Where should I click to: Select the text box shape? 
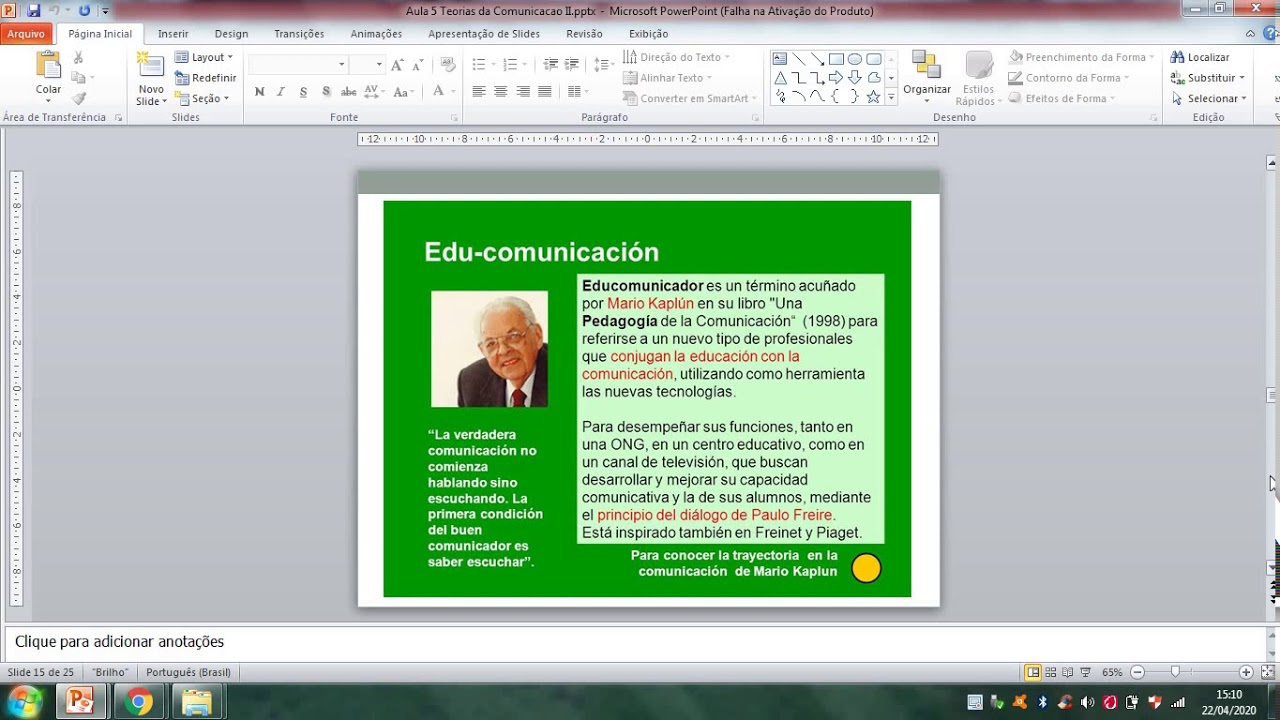click(x=780, y=59)
